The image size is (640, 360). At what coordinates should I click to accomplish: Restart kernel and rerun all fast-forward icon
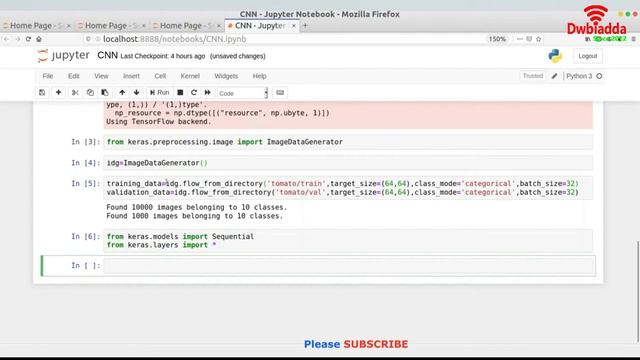coord(208,93)
